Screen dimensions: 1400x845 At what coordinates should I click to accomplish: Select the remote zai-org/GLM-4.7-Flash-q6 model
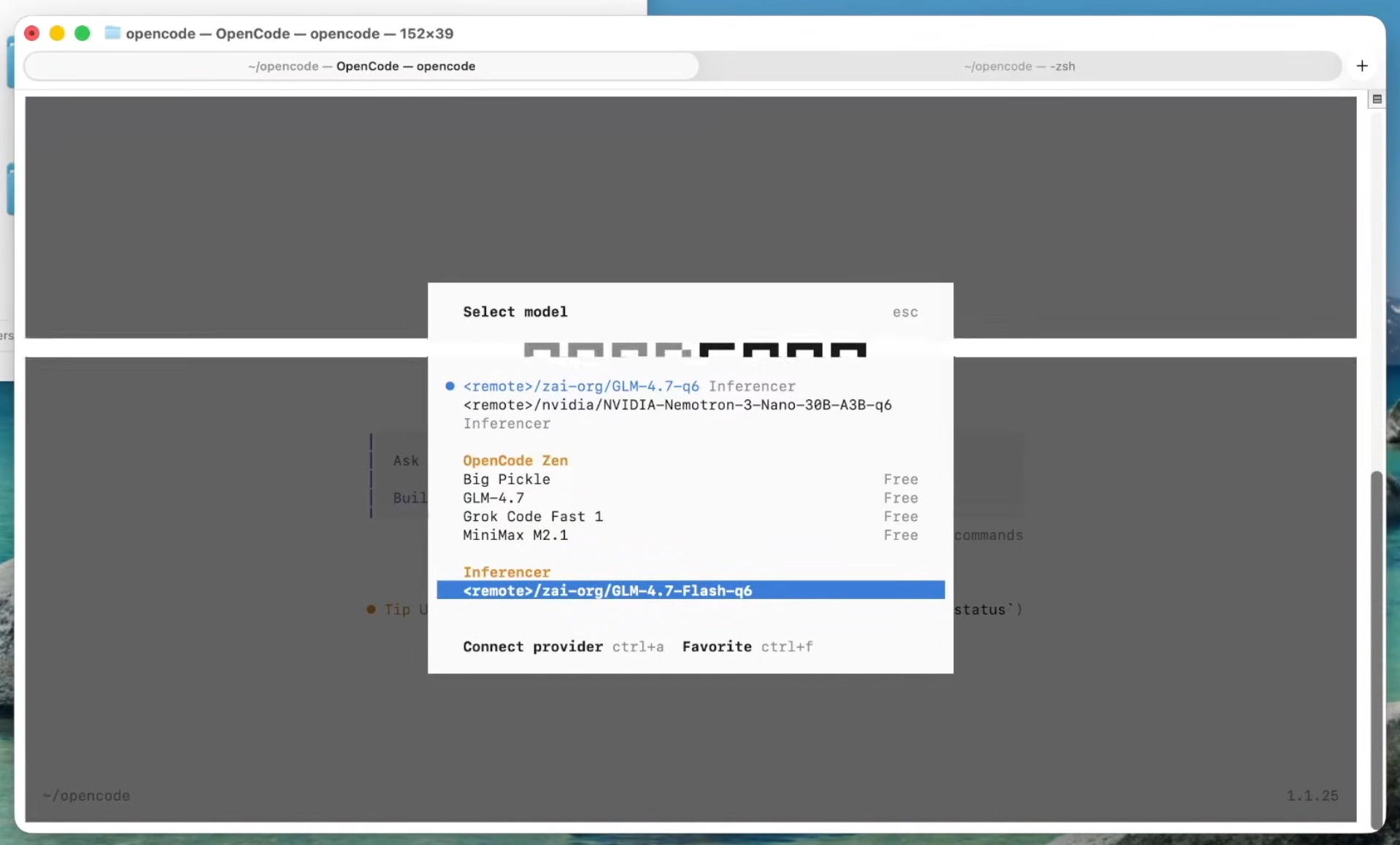[691, 590]
